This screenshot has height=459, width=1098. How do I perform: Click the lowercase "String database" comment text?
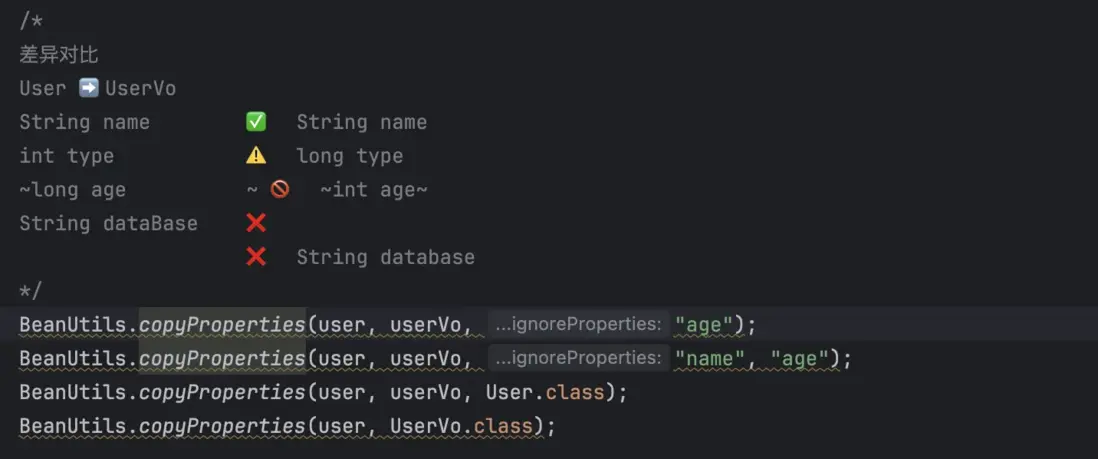[385, 257]
